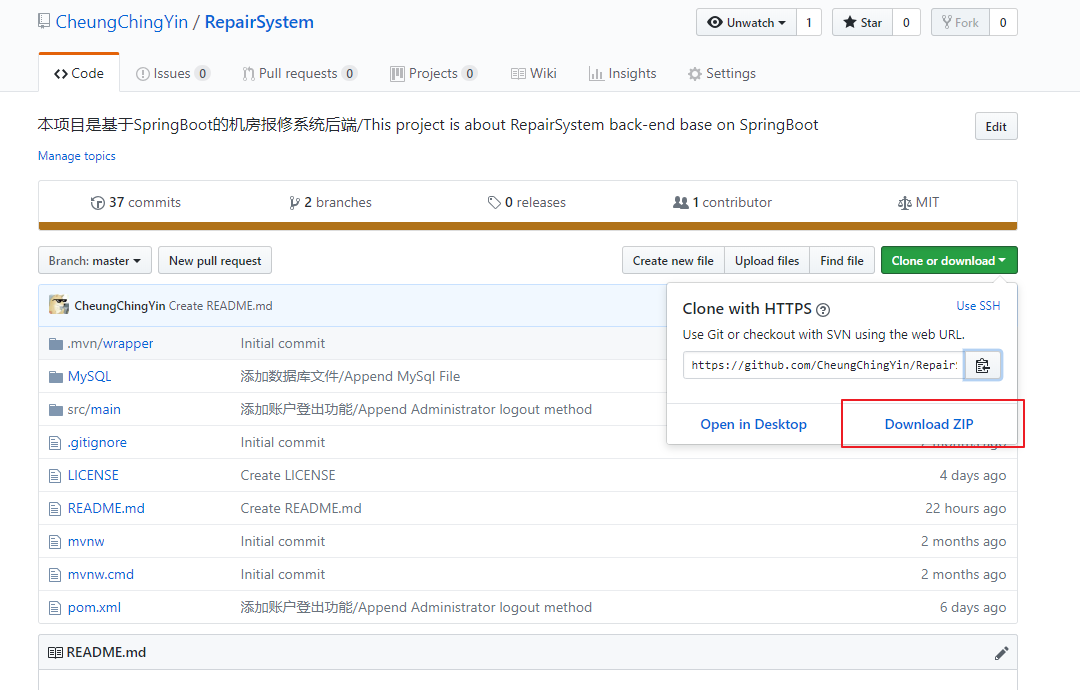Open the Create LICENSE commit message
Viewport: 1080px width, 690px height.
click(x=288, y=476)
